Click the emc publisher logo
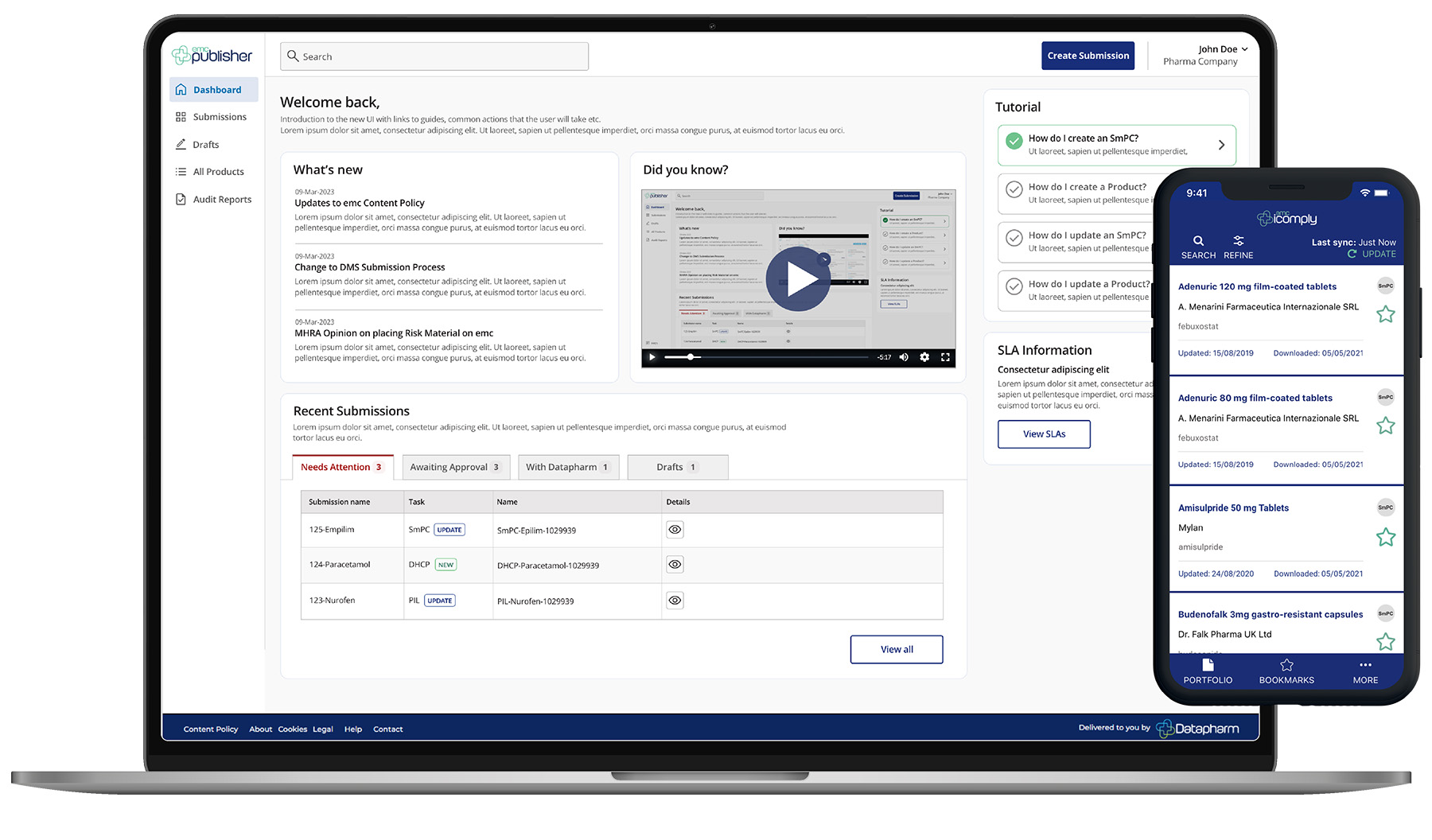 coord(212,55)
